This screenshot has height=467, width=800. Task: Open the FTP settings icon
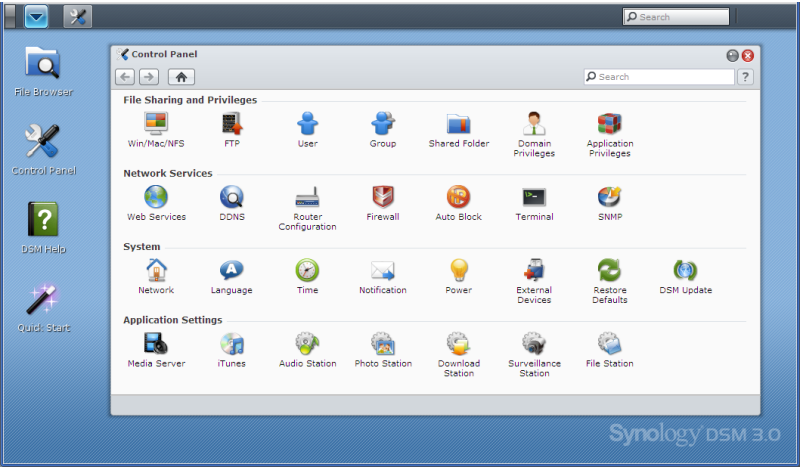coord(232,124)
